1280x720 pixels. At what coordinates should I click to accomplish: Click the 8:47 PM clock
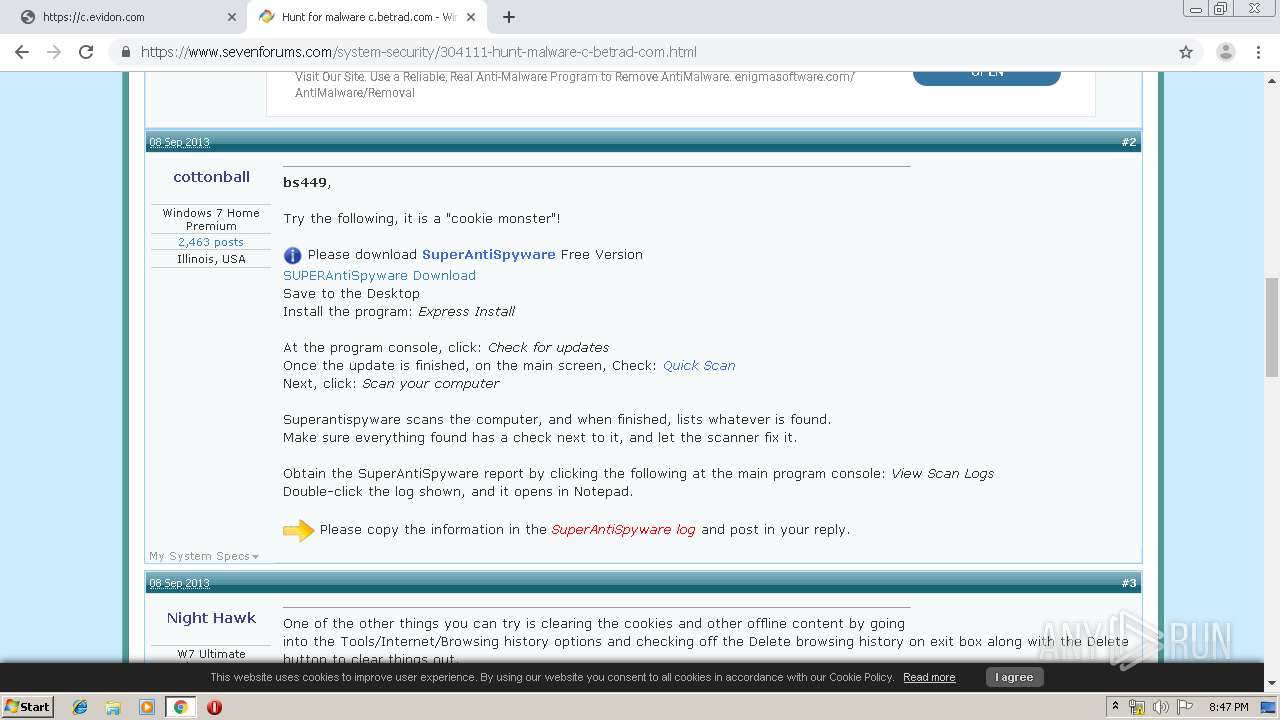tap(1228, 707)
